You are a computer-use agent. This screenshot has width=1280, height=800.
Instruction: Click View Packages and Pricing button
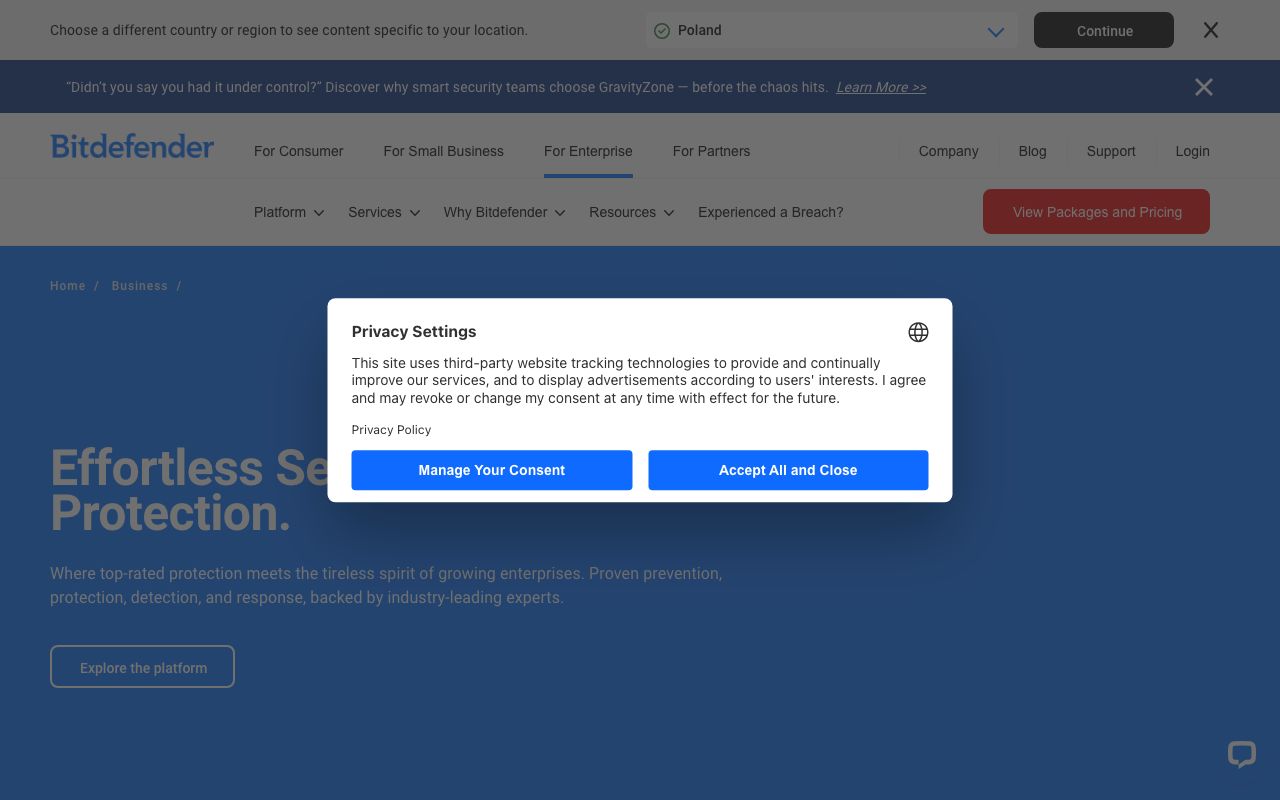point(1096,212)
